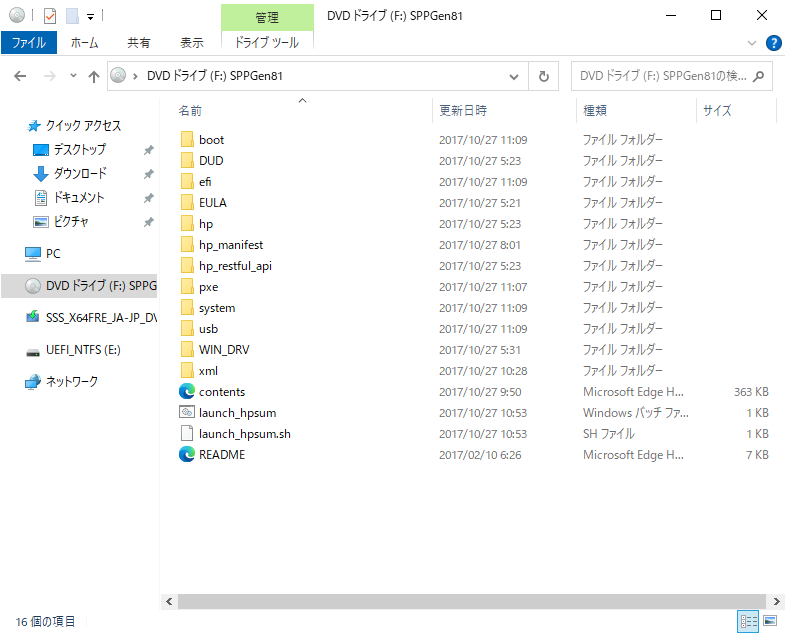Screen dimensions: 786x634
Task: Switch to the 共有 ribbon tab
Action: coord(138,43)
